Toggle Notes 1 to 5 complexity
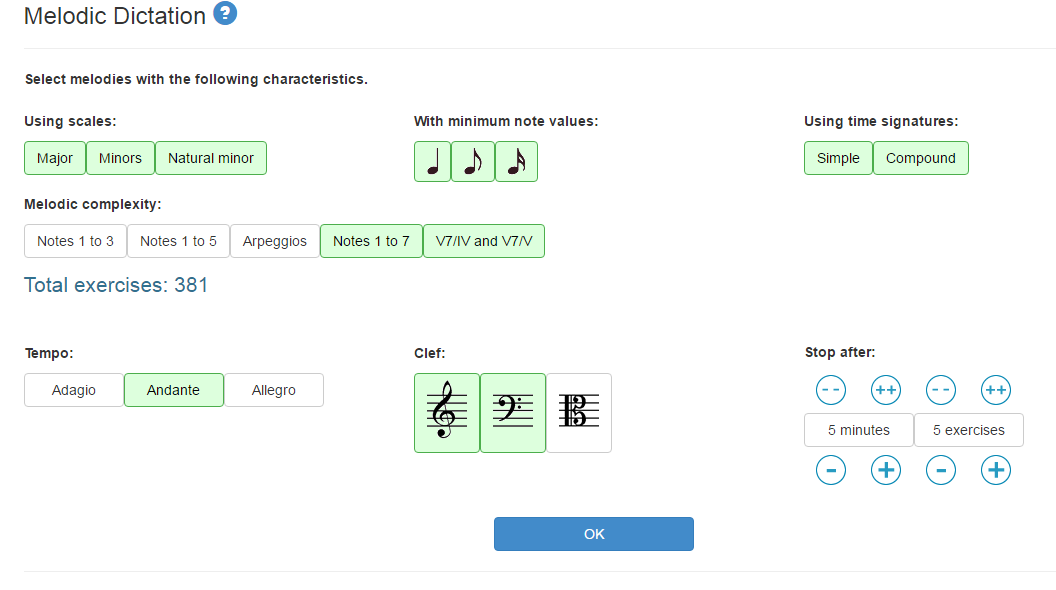Image resolution: width=1056 pixels, height=590 pixels. pyautogui.click(x=178, y=241)
